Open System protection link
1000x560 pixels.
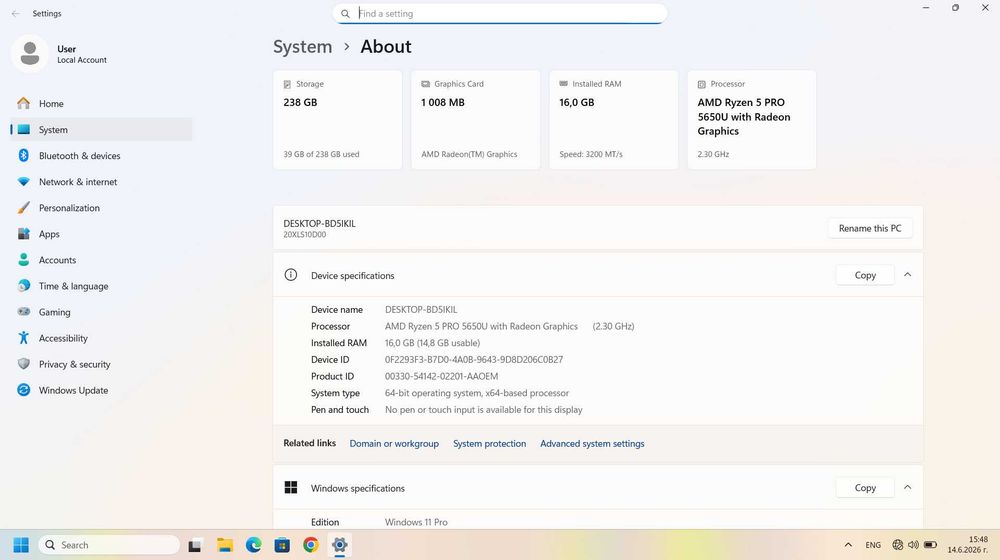click(490, 443)
